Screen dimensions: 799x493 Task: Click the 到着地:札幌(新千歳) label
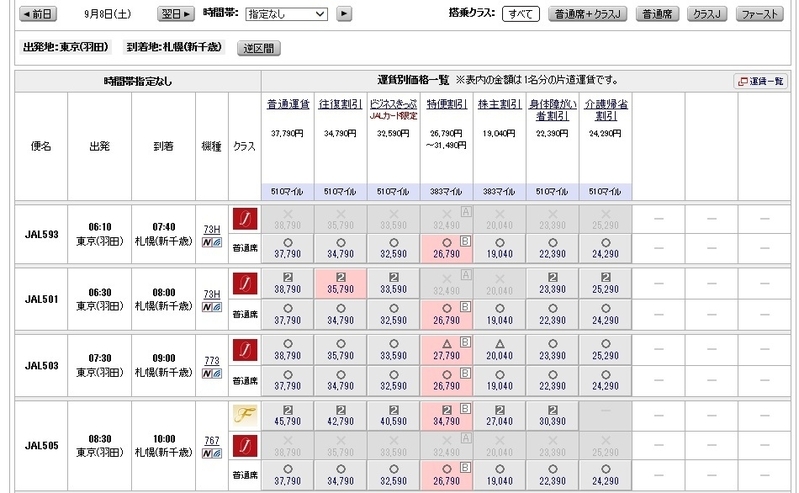click(174, 47)
